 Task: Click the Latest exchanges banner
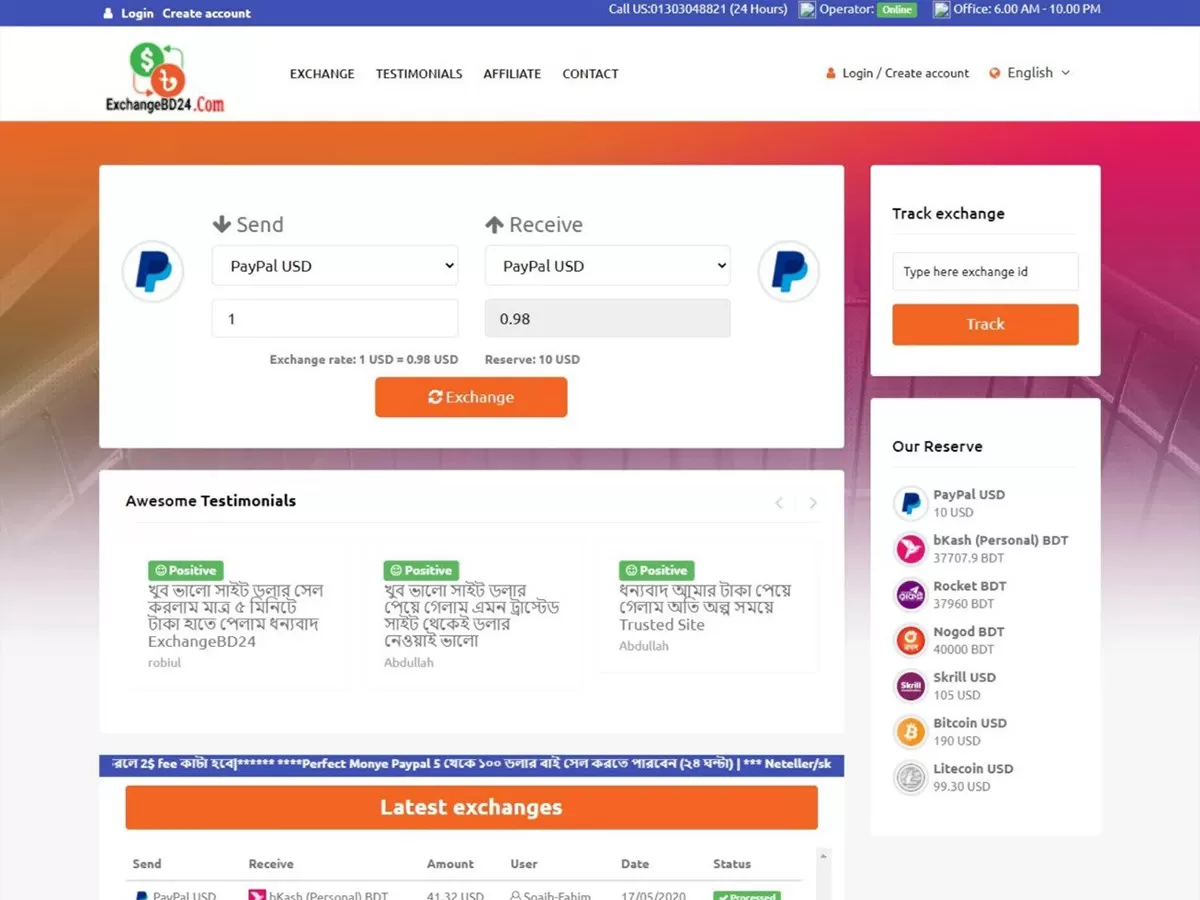[x=471, y=807]
